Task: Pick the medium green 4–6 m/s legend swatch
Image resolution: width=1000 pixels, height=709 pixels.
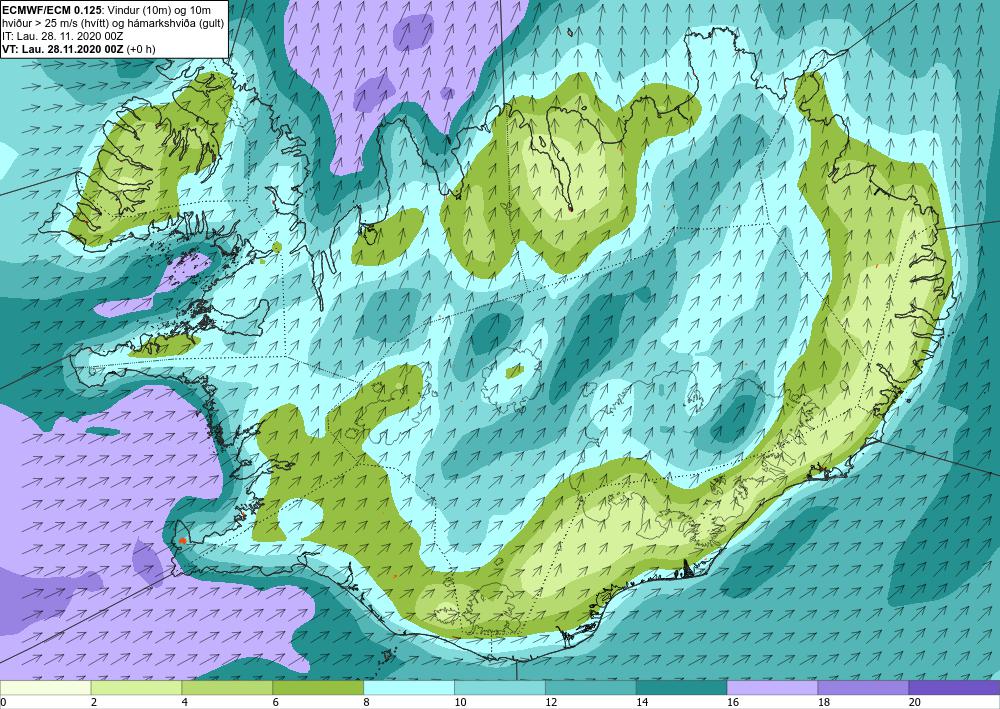Action: (227, 688)
